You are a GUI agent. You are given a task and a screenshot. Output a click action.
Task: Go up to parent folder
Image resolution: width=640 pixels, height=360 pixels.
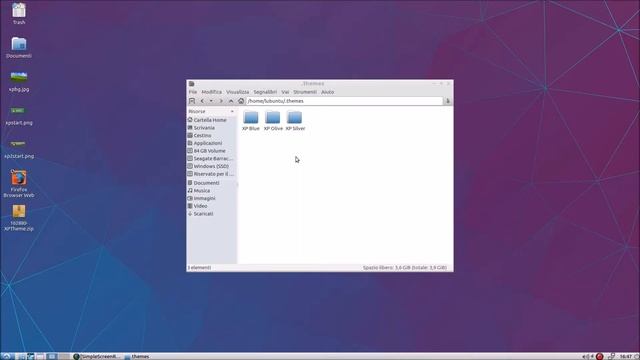click(231, 101)
